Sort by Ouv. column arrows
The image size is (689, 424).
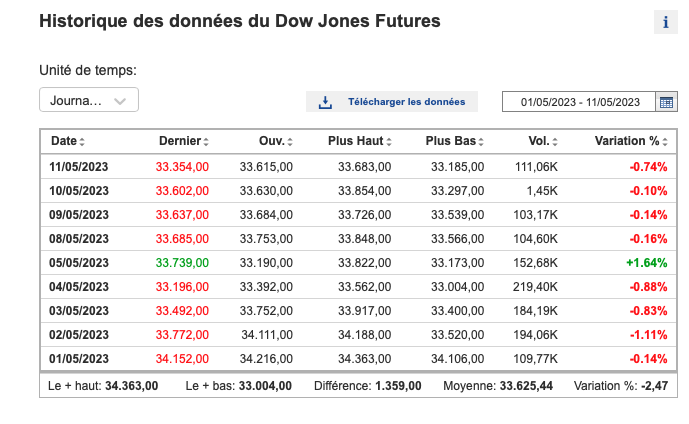290,142
